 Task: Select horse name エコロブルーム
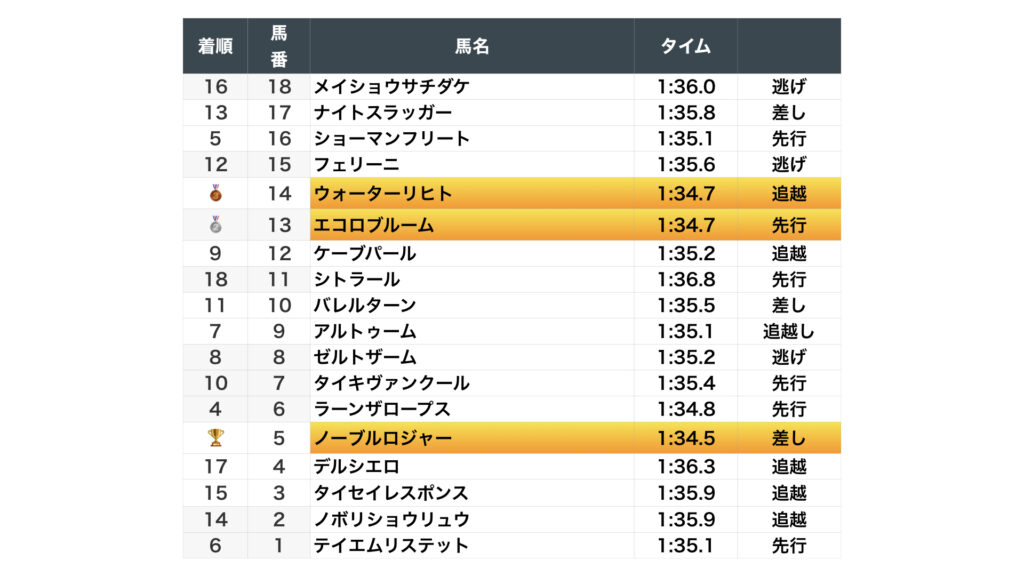coord(374,225)
